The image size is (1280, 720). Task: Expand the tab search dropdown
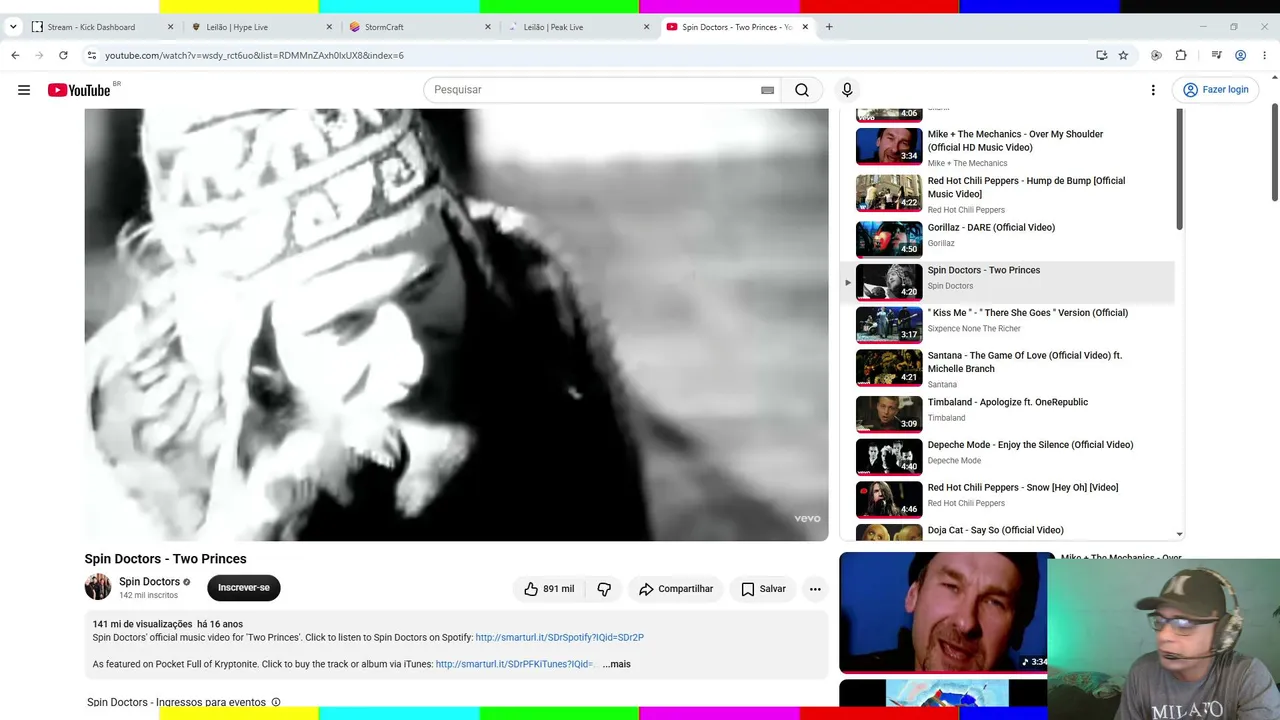click(13, 27)
